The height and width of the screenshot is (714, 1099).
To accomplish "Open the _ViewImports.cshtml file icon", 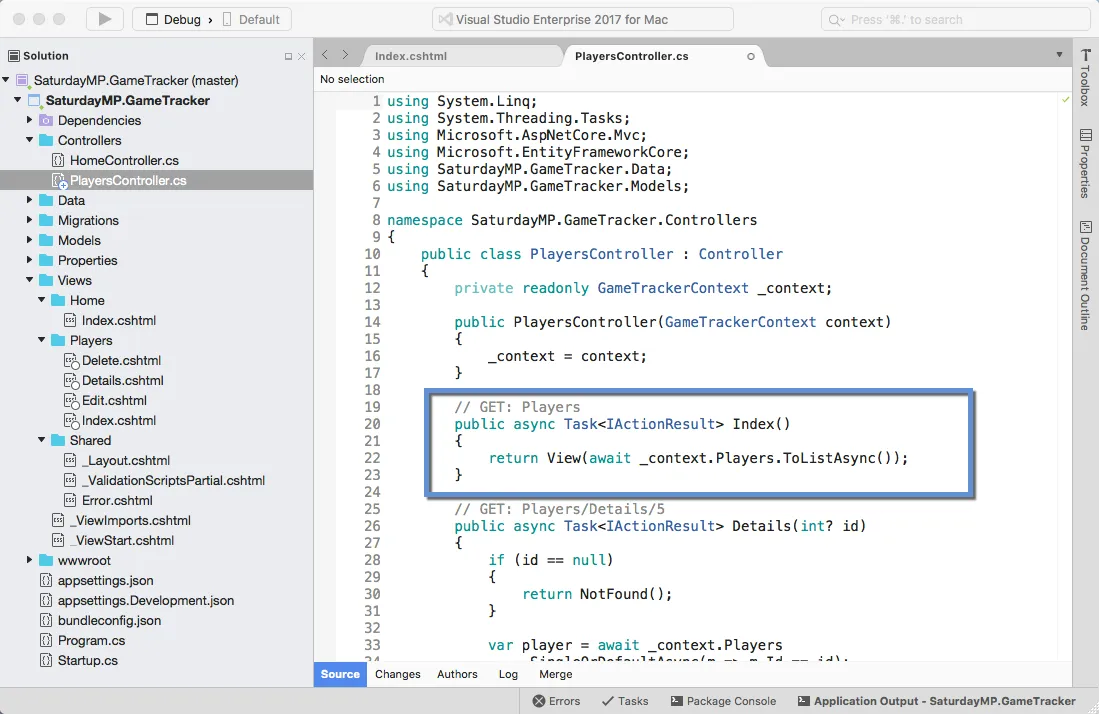I will [58, 520].
